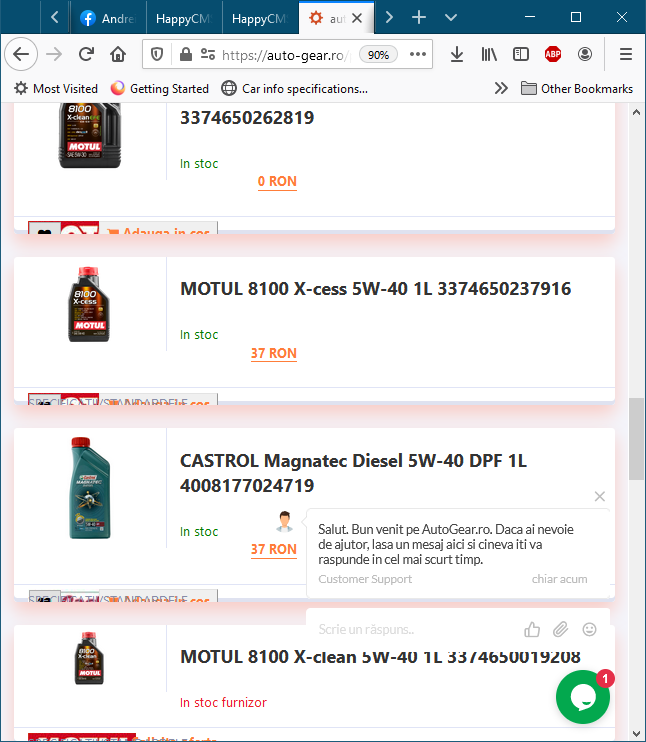Click small MOTUL X-clean 1L bottle image
The width and height of the screenshot is (646, 742).
89,658
